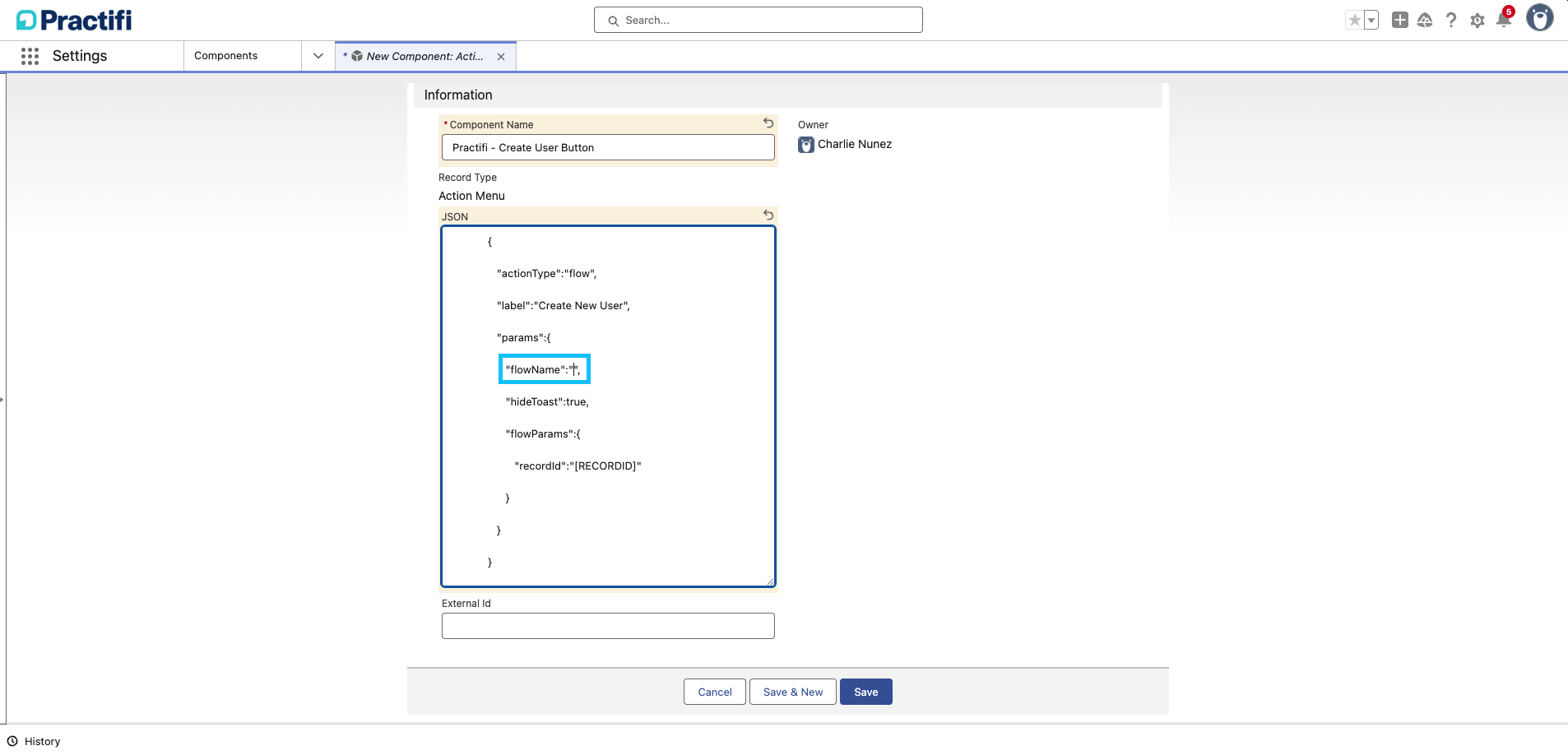The height and width of the screenshot is (755, 1568).
Task: Click the Save & New button
Action: pos(792,692)
